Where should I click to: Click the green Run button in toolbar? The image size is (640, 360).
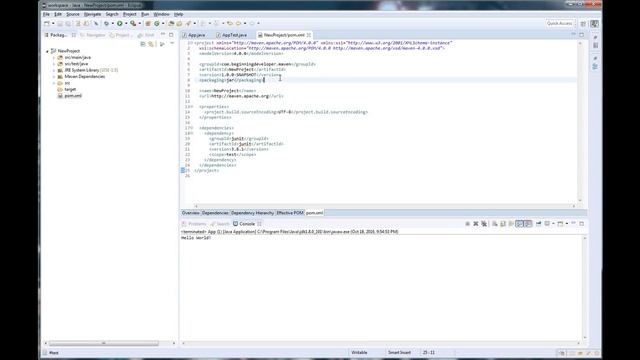click(120, 24)
